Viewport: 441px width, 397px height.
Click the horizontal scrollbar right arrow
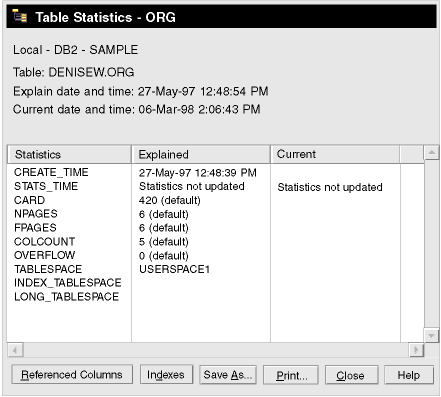pyautogui.click(x=416, y=350)
